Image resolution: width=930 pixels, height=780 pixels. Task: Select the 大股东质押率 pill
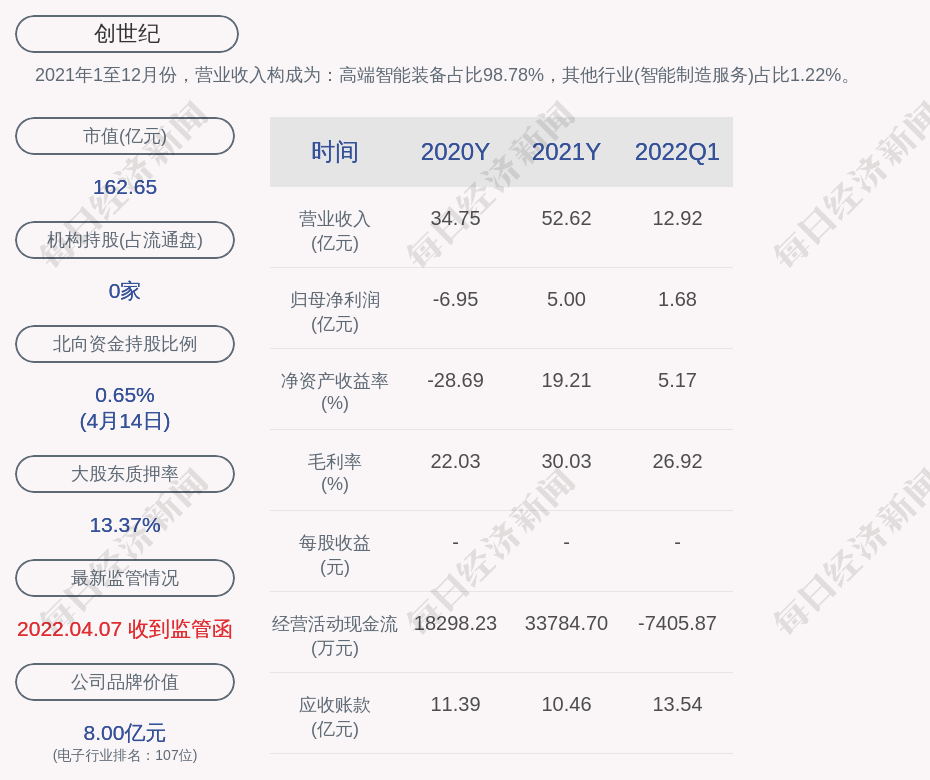coord(125,474)
